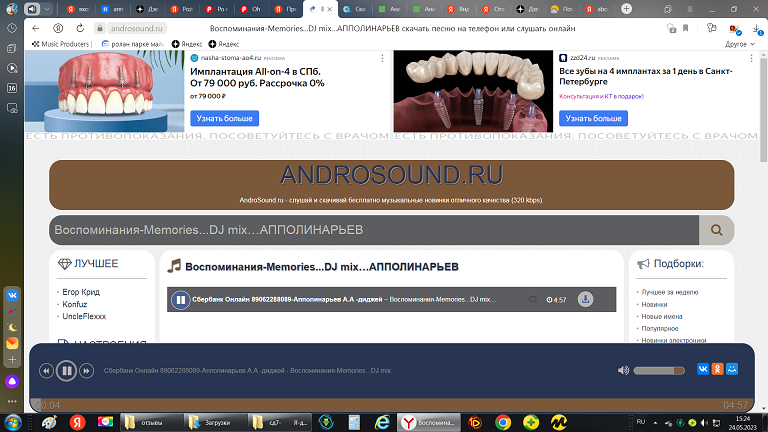The image size is (768, 432).
Task: Like the track with the heart icon
Action: pyautogui.click(x=532, y=299)
